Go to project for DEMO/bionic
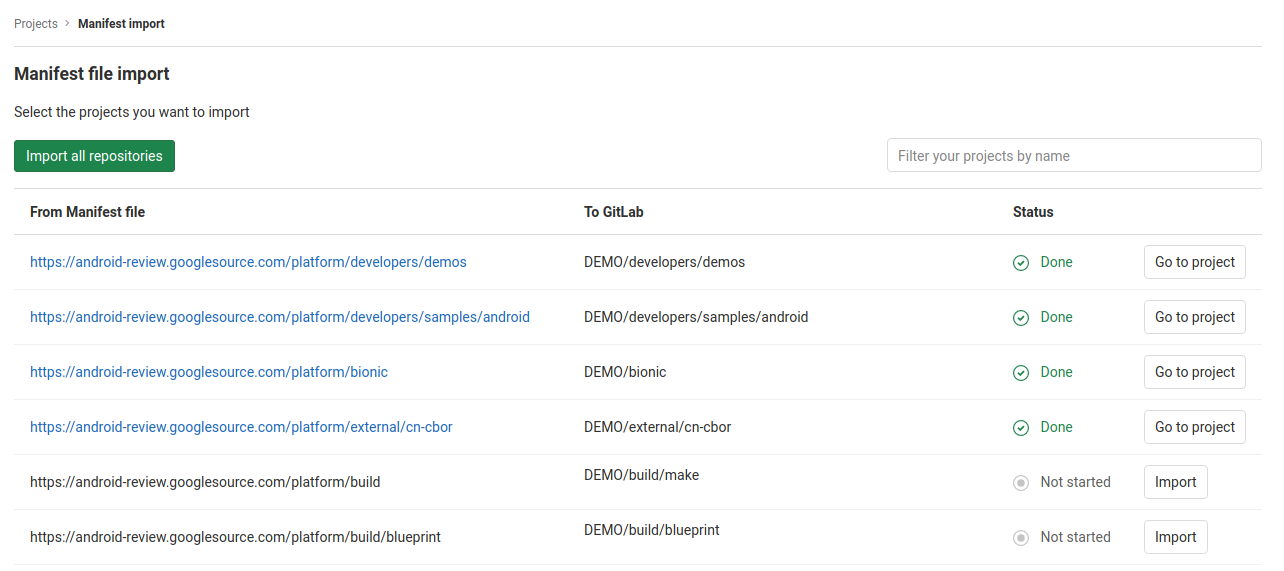Image resolution: width=1284 pixels, height=571 pixels. point(1194,372)
